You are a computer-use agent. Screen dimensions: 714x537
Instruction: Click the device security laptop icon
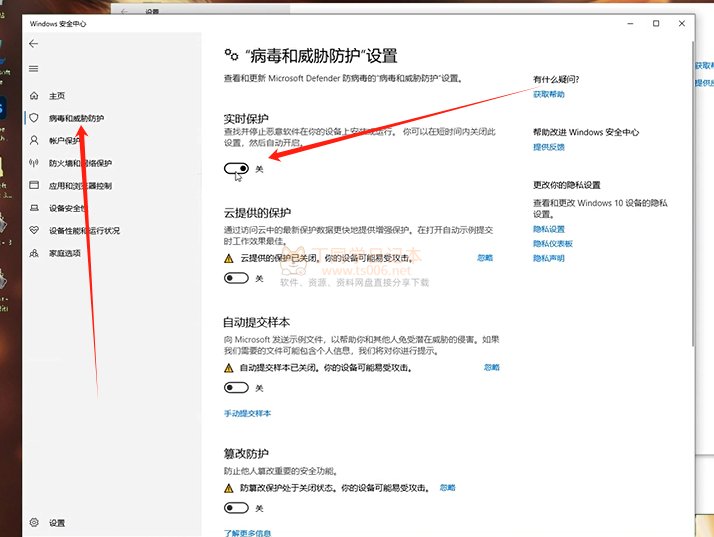pos(34,208)
